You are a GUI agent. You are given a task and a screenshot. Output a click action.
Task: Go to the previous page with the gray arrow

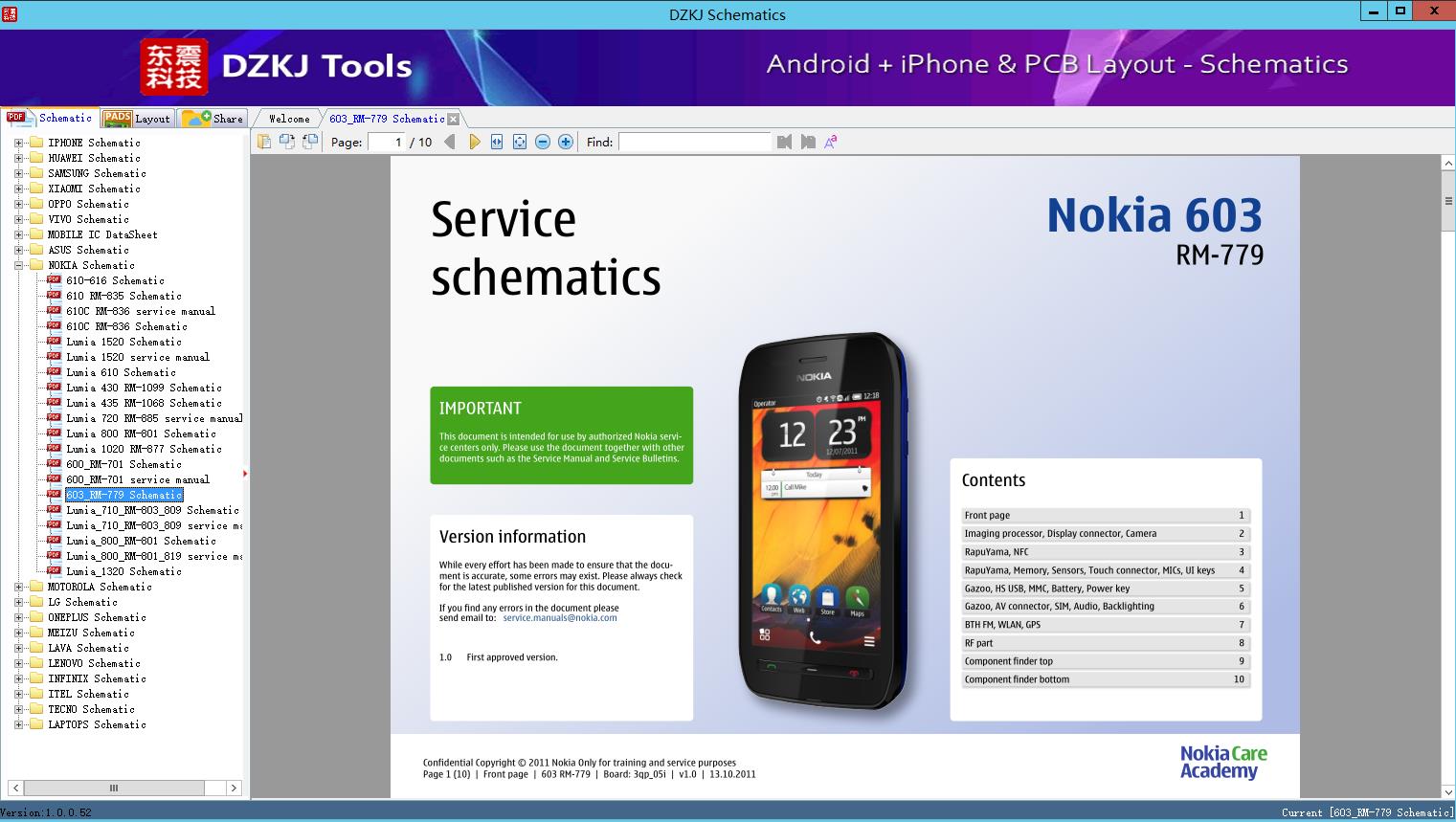pyautogui.click(x=450, y=142)
